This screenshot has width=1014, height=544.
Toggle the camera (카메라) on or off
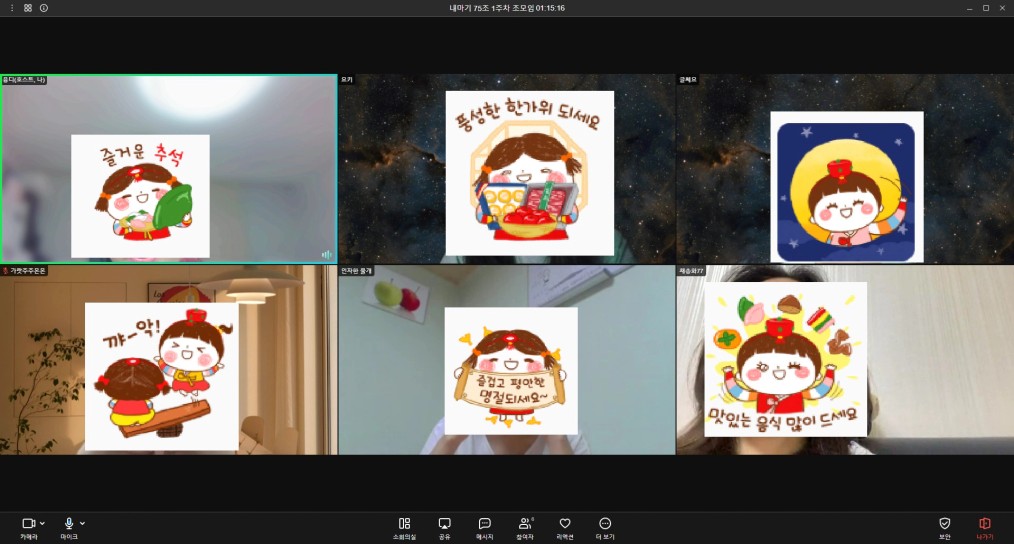(x=28, y=524)
